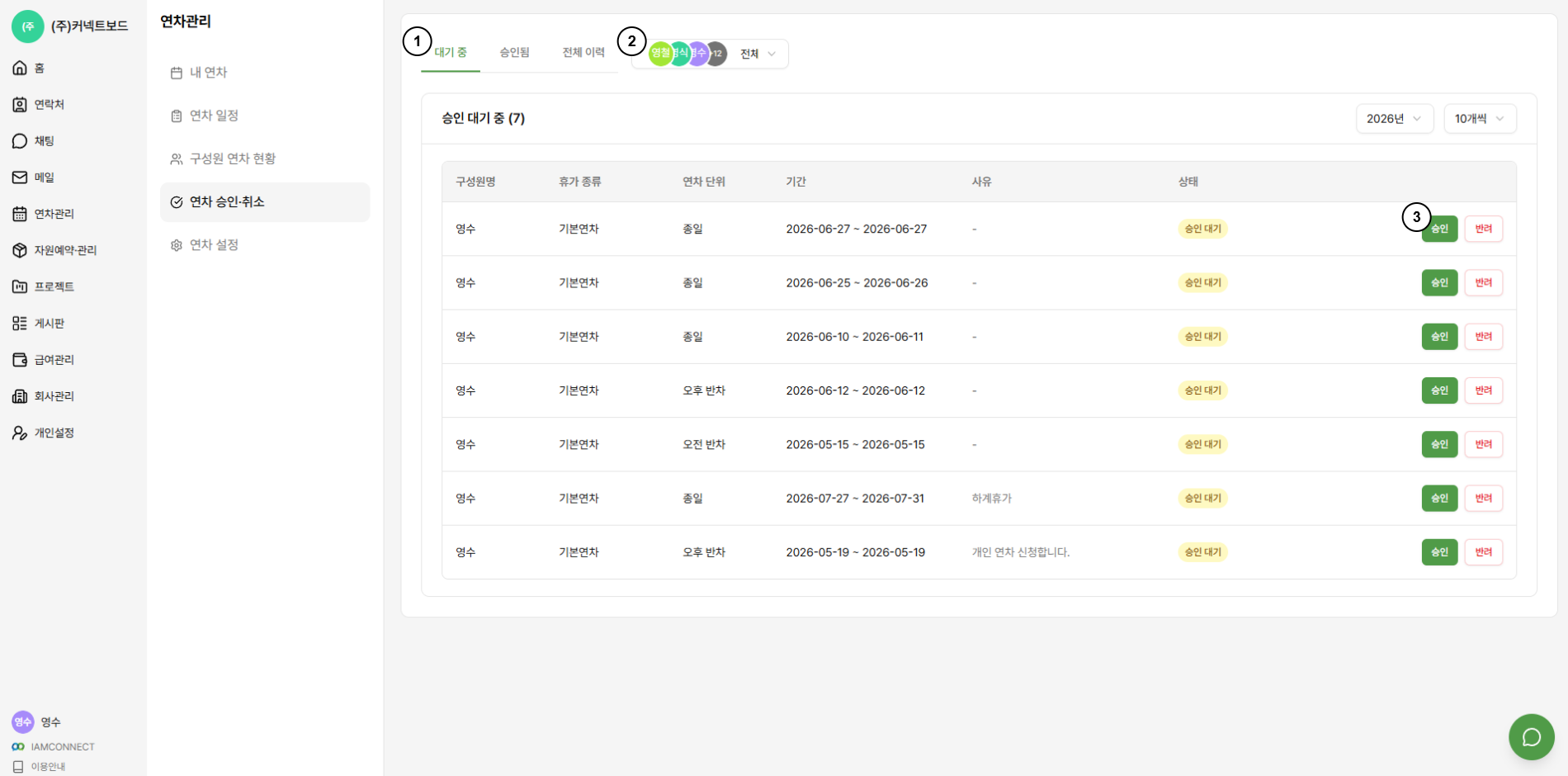
Task: Approve the 2026-06-25 ~ 2026-06-26 request
Action: (1439, 282)
